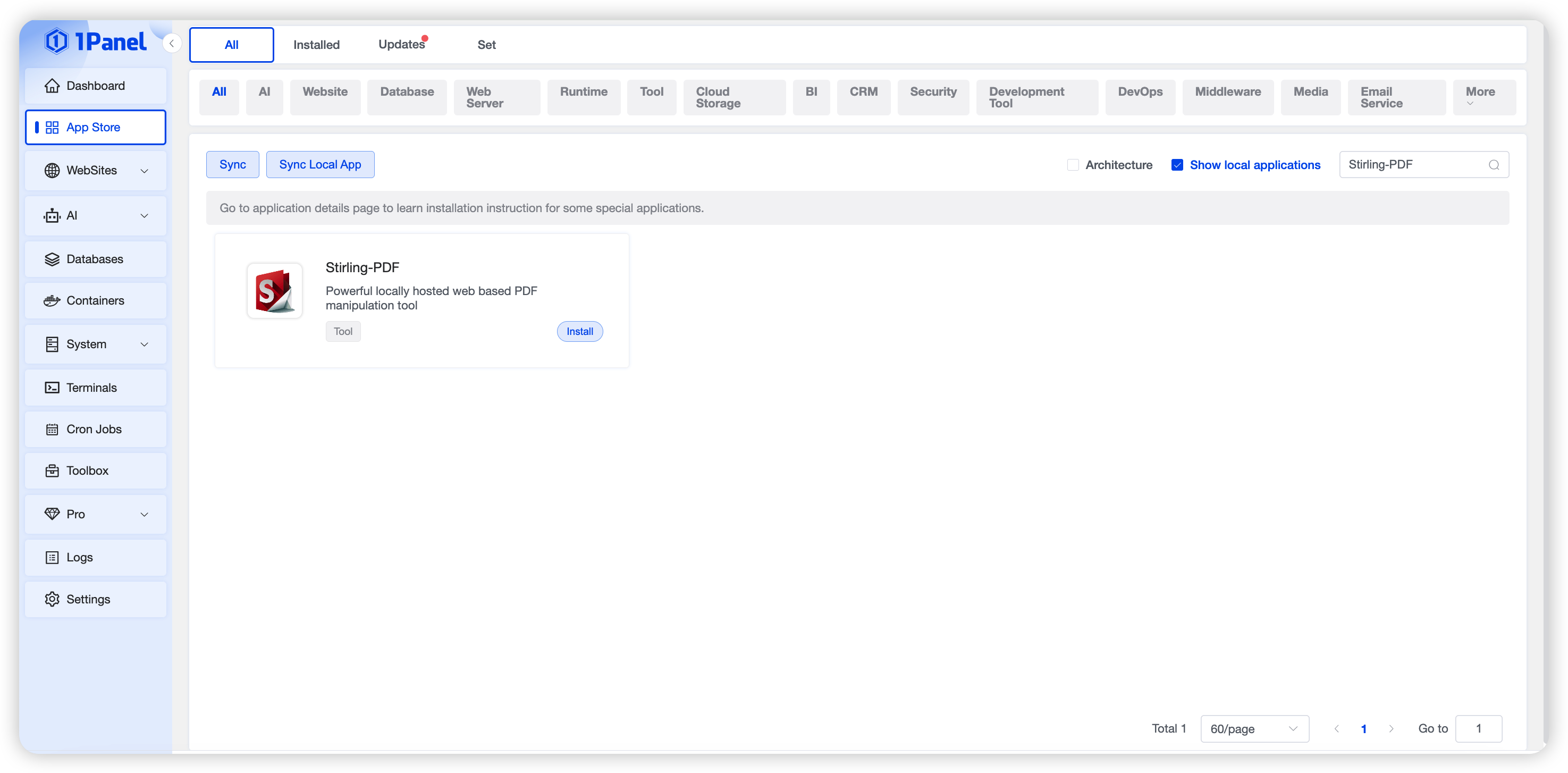This screenshot has width=1568, height=773.
Task: Open Cron Jobs calendar icon
Action: 52,429
